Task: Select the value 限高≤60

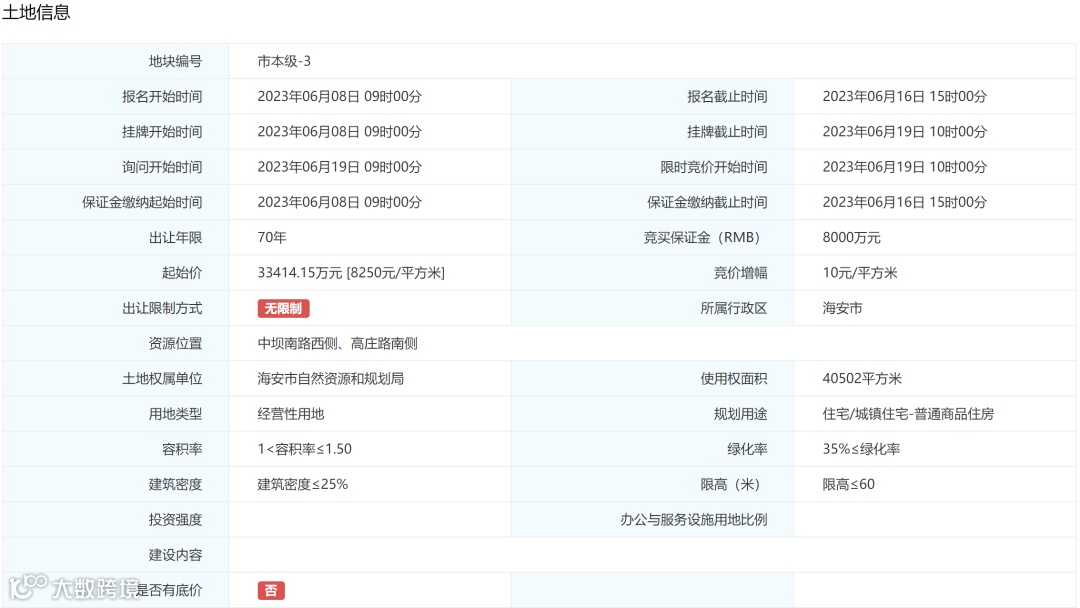Action: (x=849, y=484)
